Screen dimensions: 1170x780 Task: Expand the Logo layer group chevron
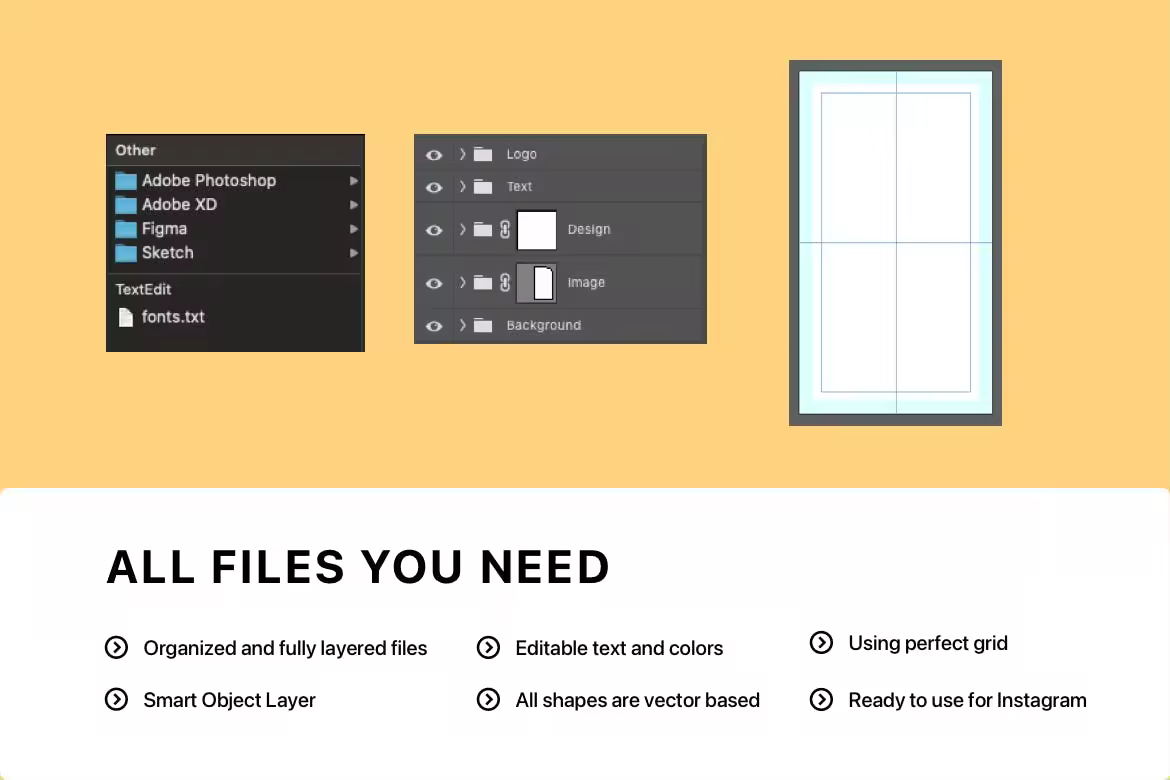[463, 154]
